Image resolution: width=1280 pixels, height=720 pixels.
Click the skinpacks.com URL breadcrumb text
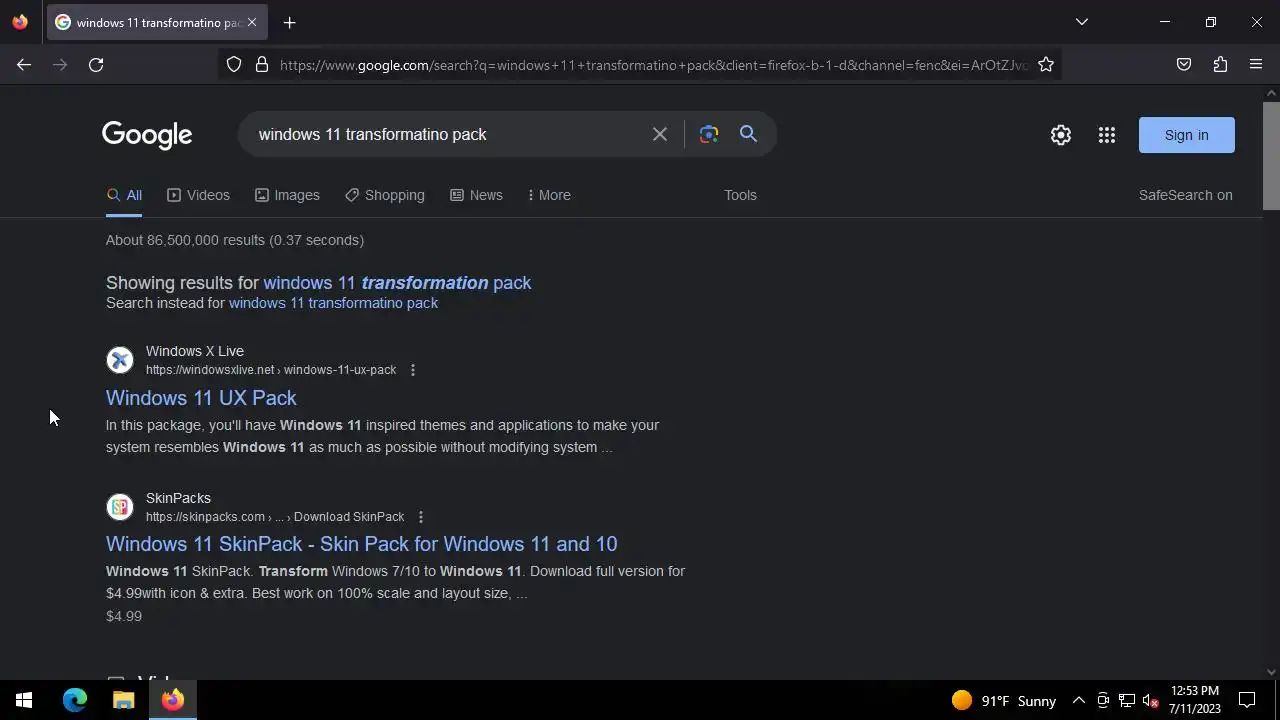[x=275, y=517]
